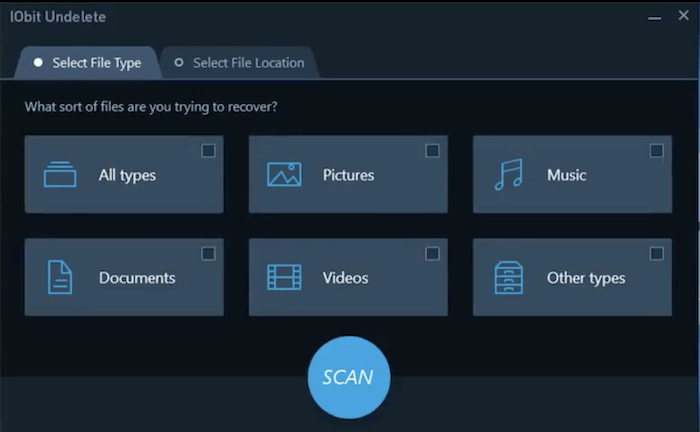Close the IObit Undelete window
This screenshot has height=432, width=700.
click(x=683, y=16)
